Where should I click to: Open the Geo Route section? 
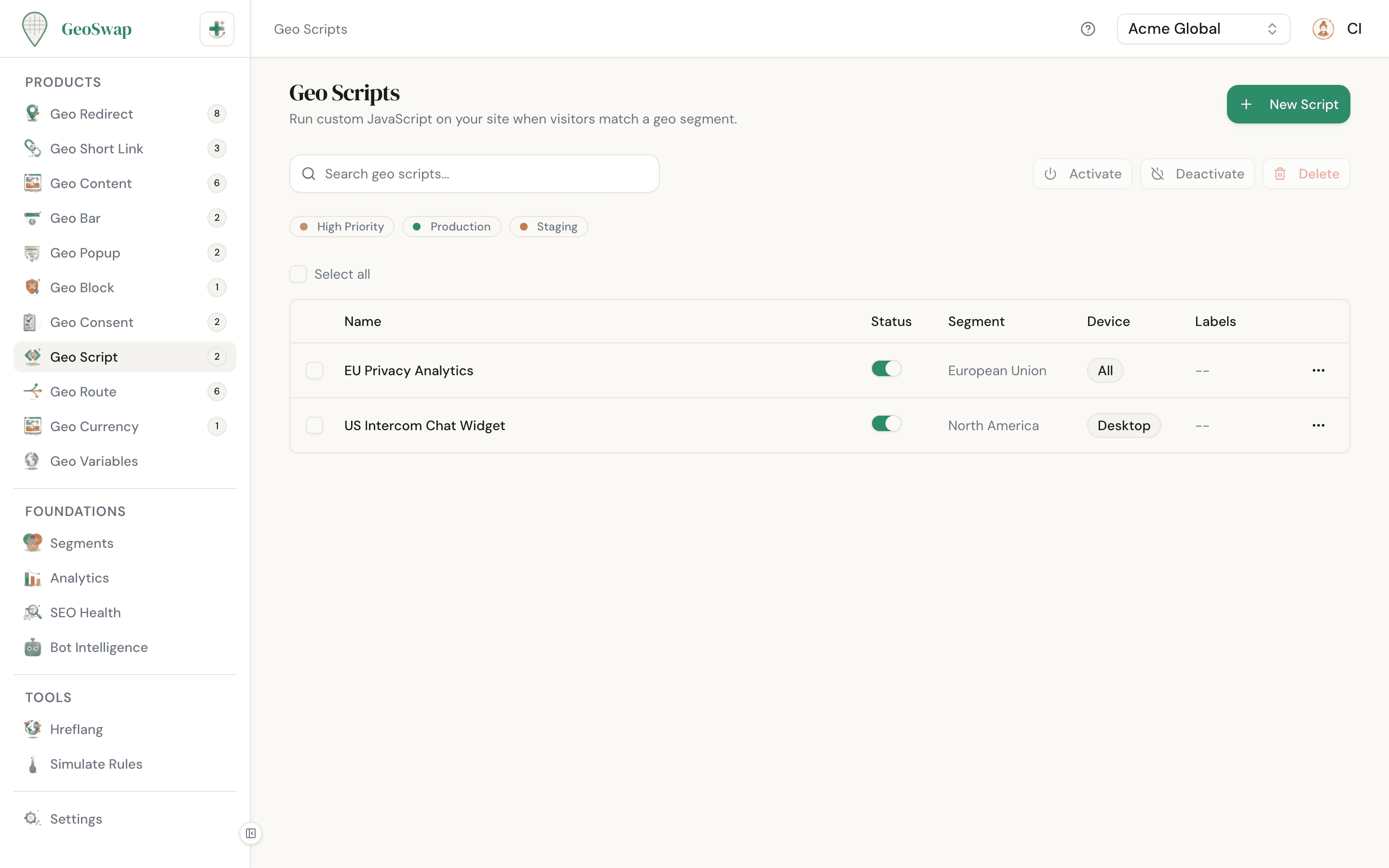pyautogui.click(x=82, y=392)
